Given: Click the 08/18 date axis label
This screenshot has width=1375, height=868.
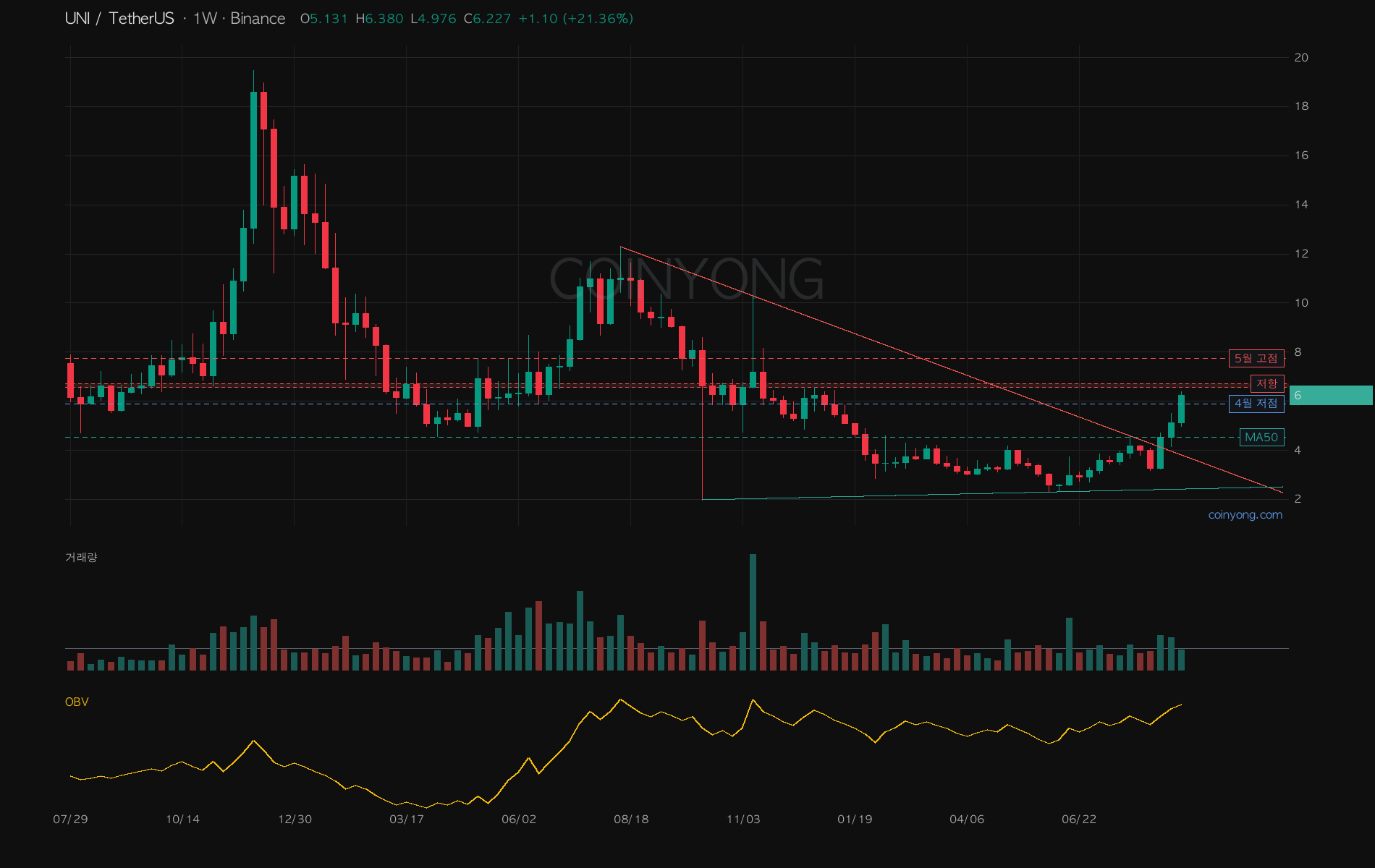Looking at the screenshot, I should point(631,819).
